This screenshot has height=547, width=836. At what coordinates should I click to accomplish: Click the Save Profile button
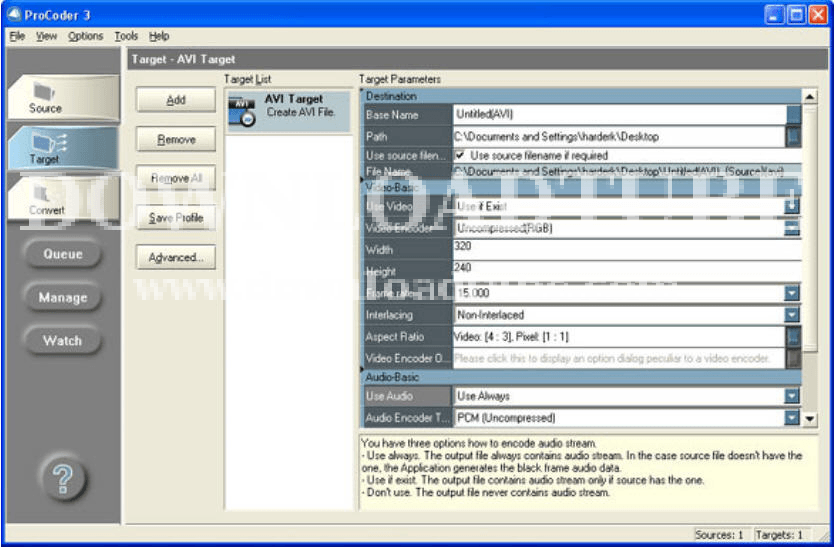176,218
